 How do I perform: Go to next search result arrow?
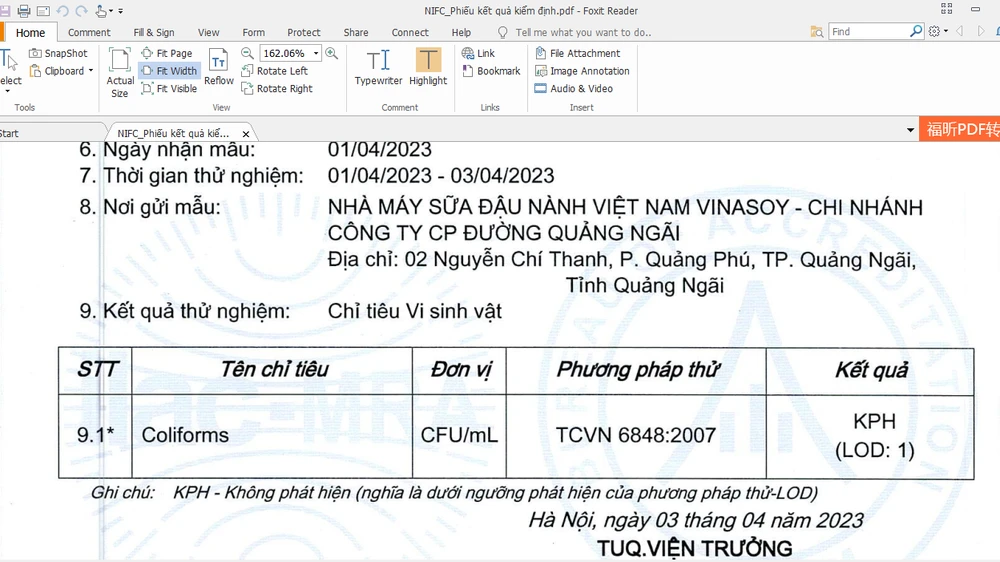pyautogui.click(x=982, y=31)
